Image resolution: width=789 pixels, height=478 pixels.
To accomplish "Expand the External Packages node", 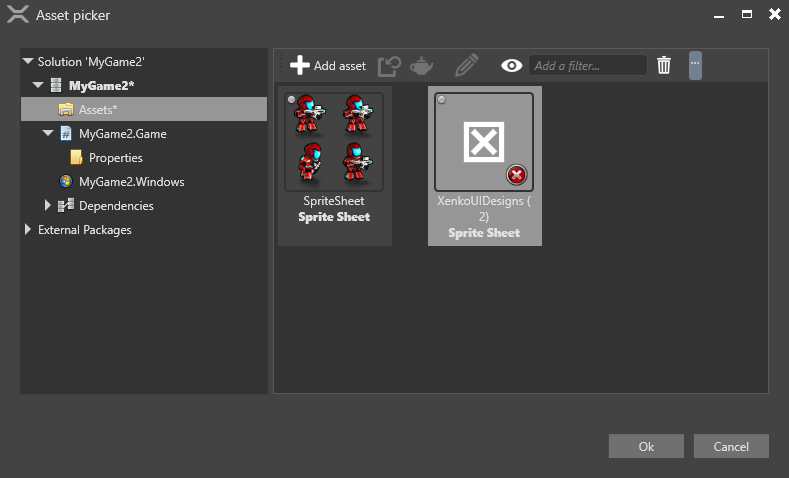I will point(28,230).
